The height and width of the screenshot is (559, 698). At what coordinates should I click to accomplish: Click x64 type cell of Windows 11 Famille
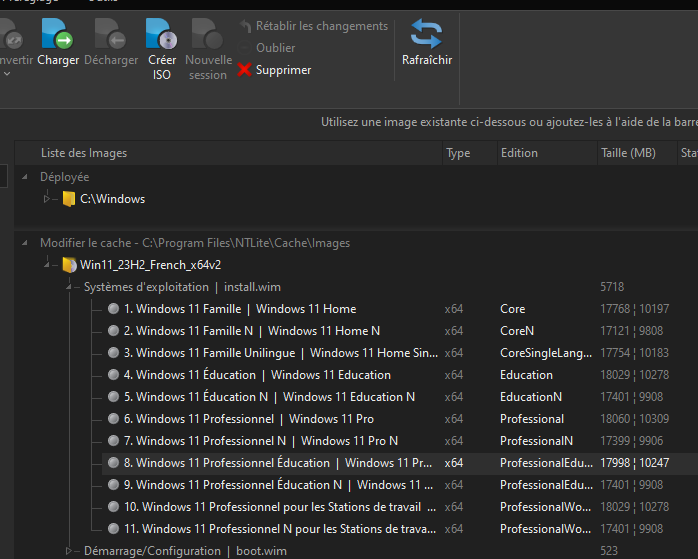454,309
